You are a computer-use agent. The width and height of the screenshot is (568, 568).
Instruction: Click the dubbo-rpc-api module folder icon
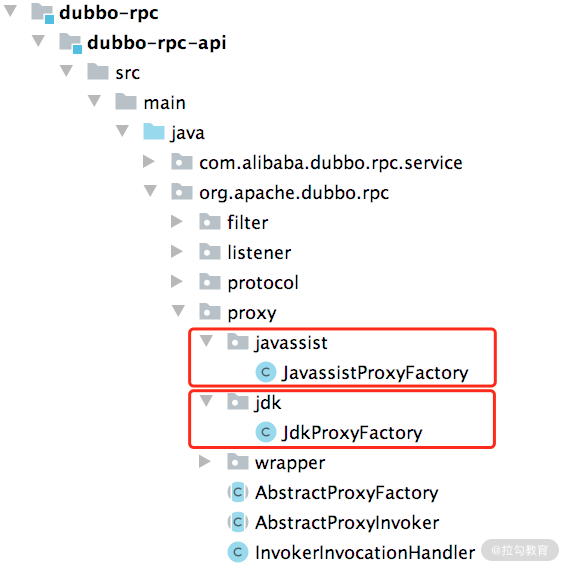pyautogui.click(x=70, y=43)
